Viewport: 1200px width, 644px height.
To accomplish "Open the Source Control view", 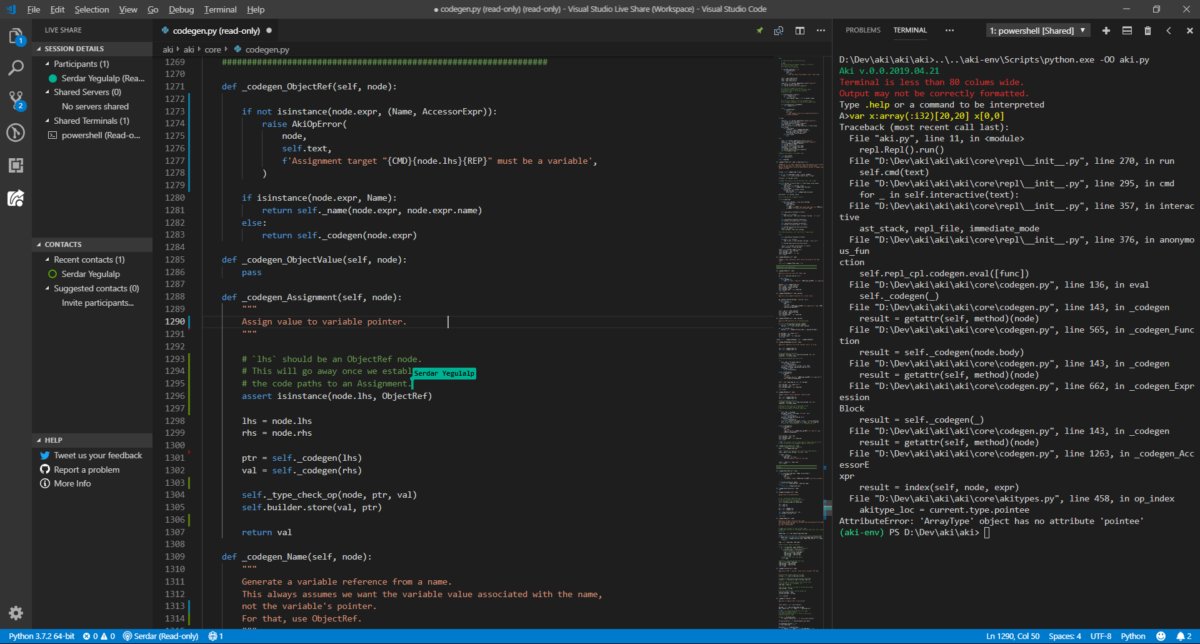I will 16,100.
